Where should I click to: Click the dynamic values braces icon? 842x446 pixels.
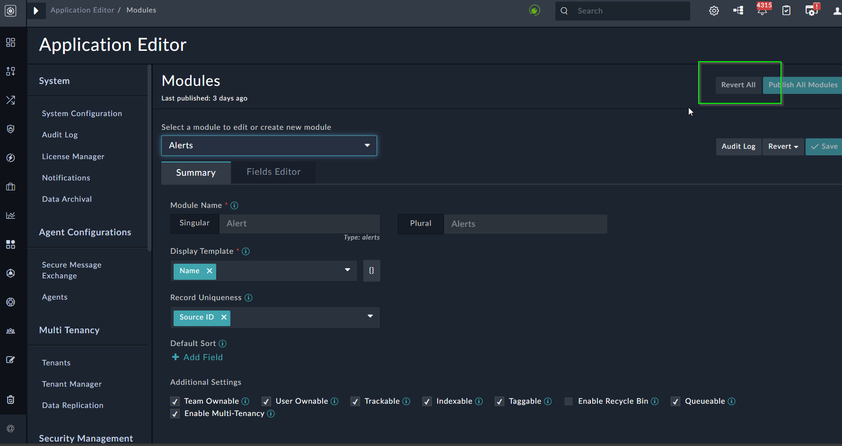(371, 271)
